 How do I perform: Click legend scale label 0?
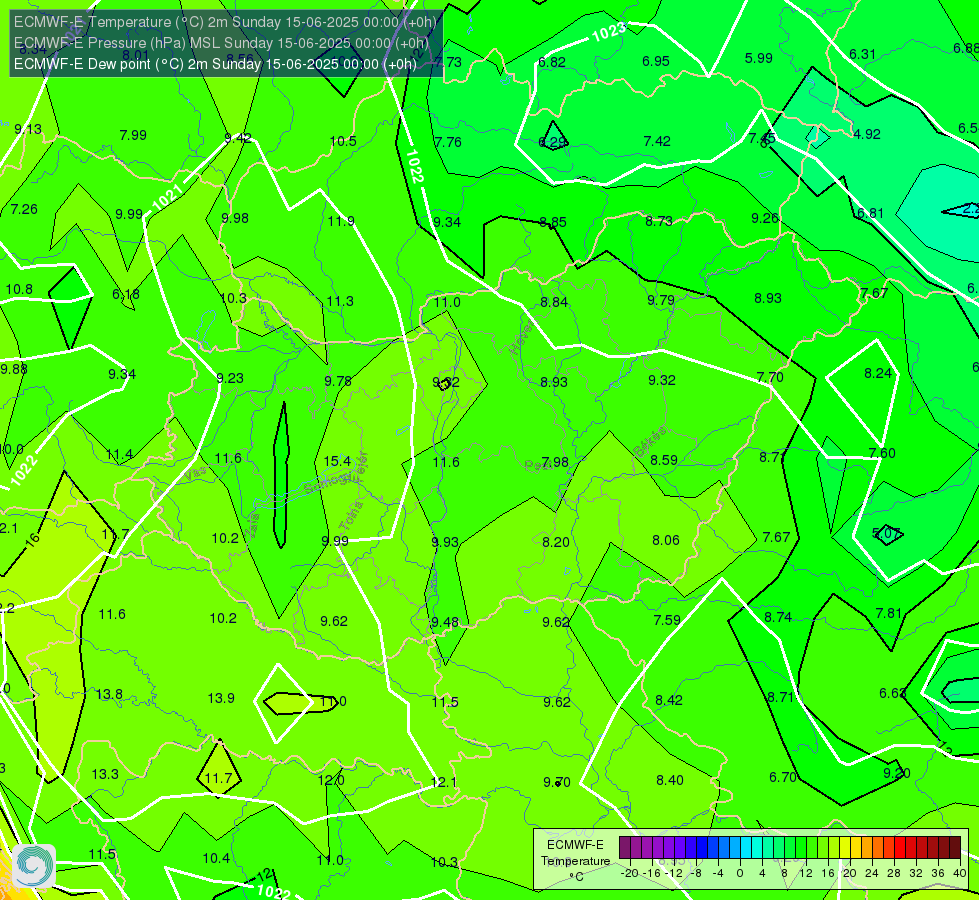(740, 873)
